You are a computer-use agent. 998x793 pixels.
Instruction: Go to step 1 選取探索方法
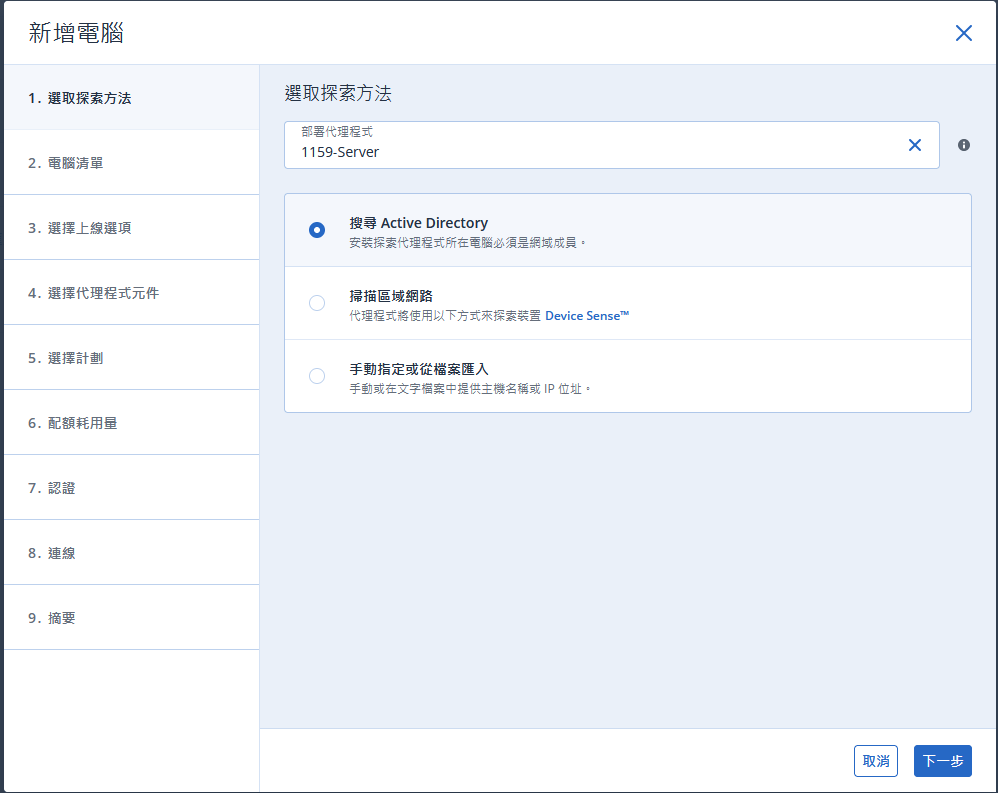pos(132,97)
